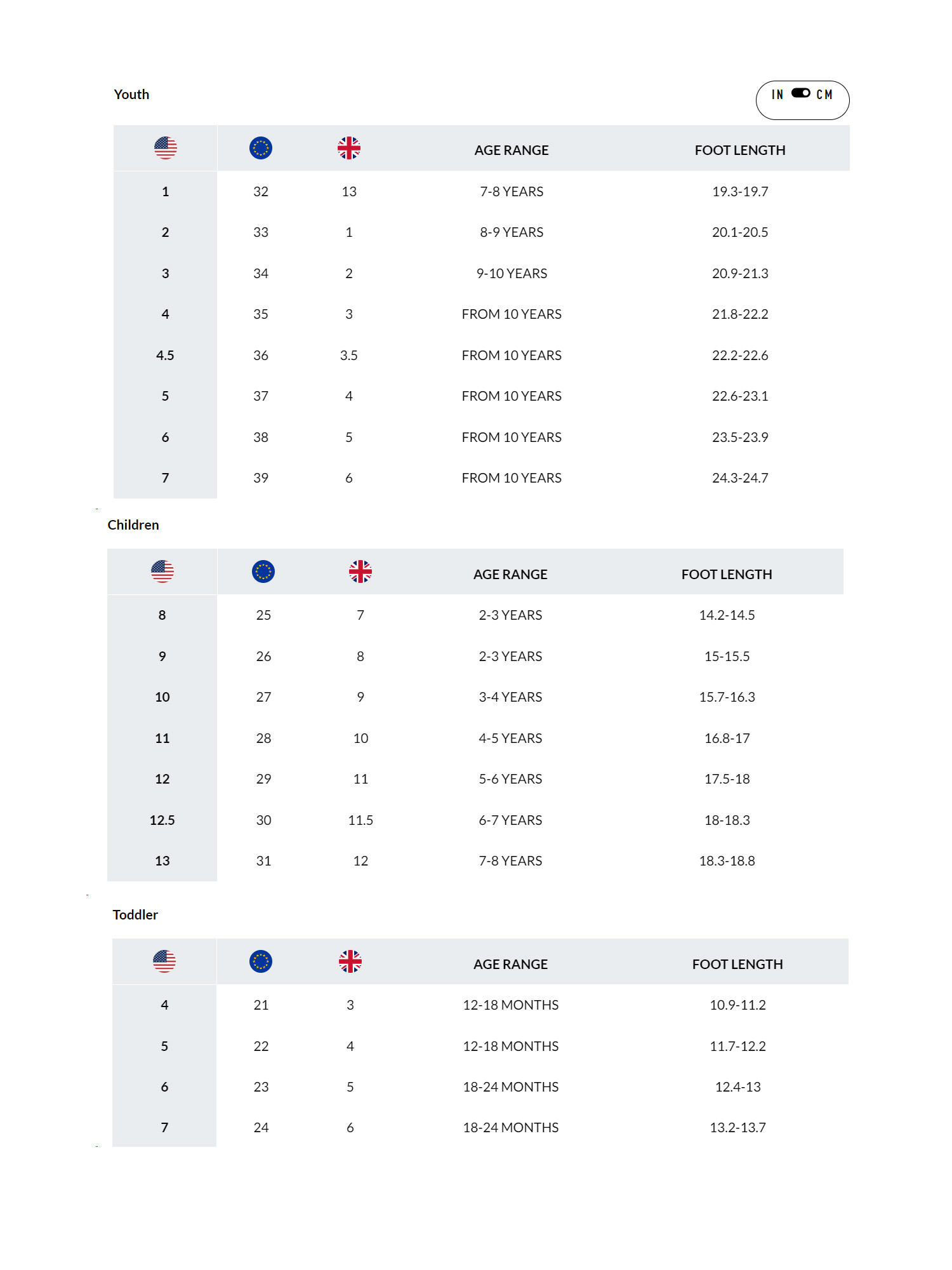Toggle the IN/CM unit switch
The image size is (952, 1270).
(800, 93)
